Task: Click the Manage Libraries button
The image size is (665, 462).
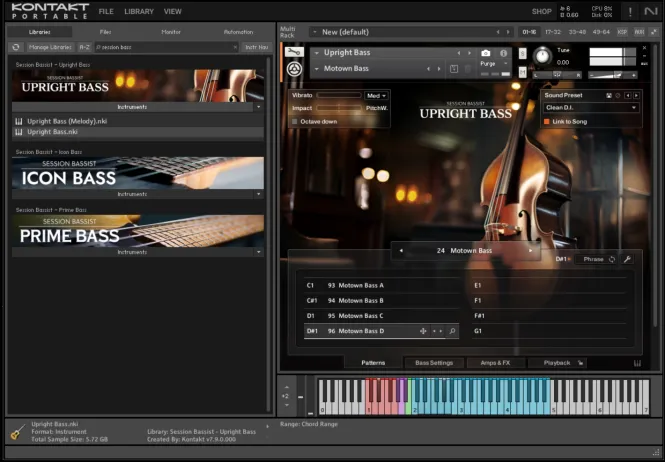Action: click(50, 47)
